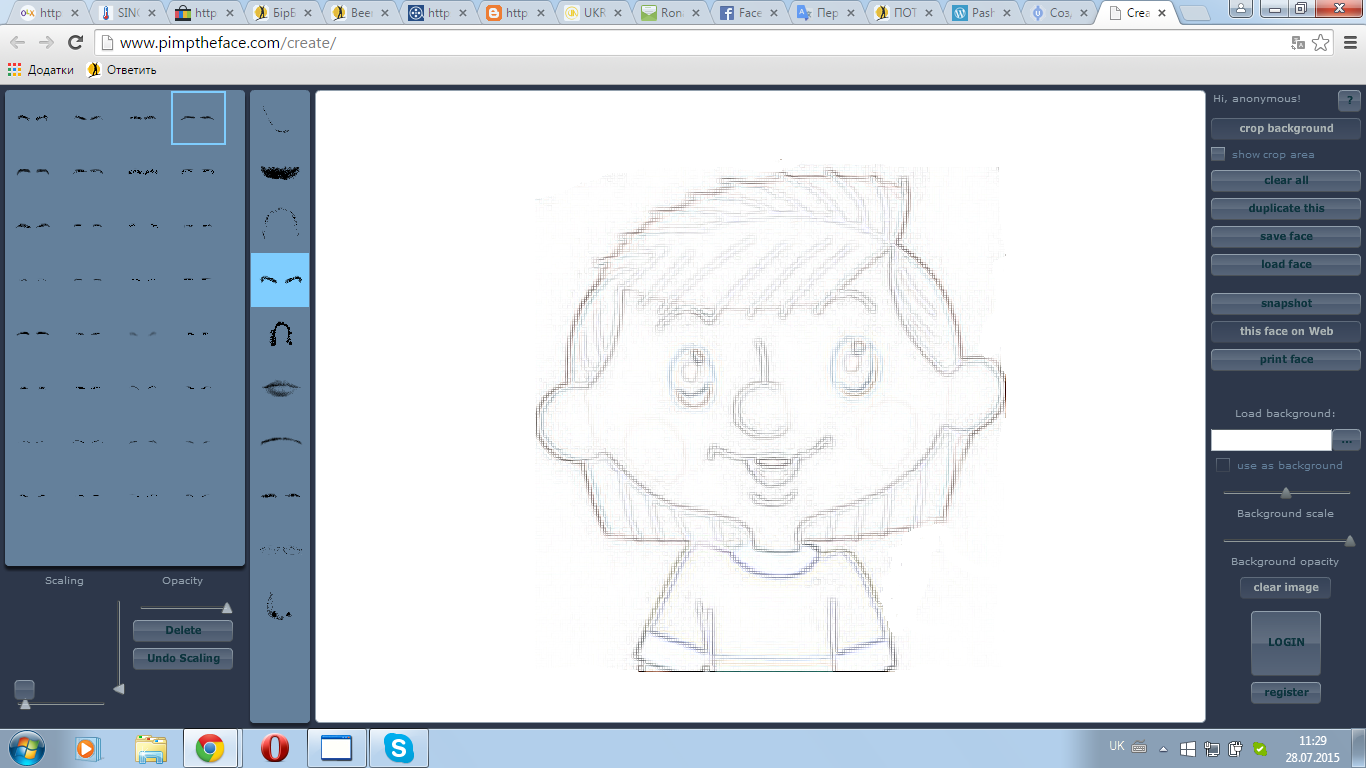This screenshot has width=1366, height=768.
Task: Browse for a background file with the ... button
Action: pos(1346,440)
